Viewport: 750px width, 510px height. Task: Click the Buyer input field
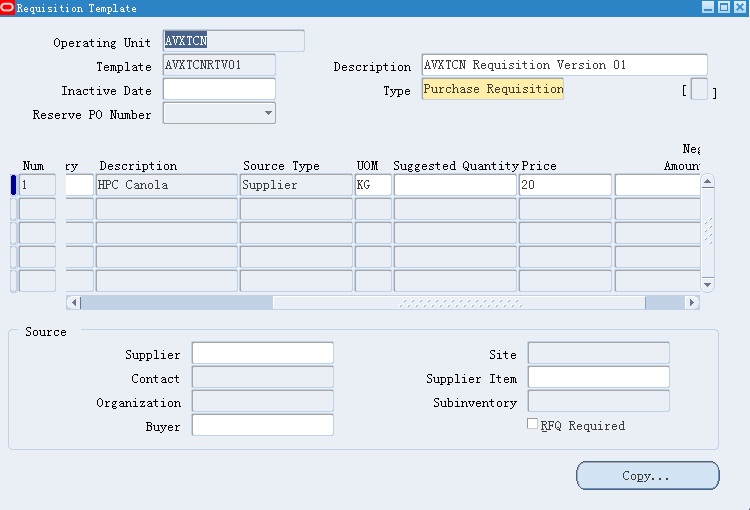[x=262, y=425]
